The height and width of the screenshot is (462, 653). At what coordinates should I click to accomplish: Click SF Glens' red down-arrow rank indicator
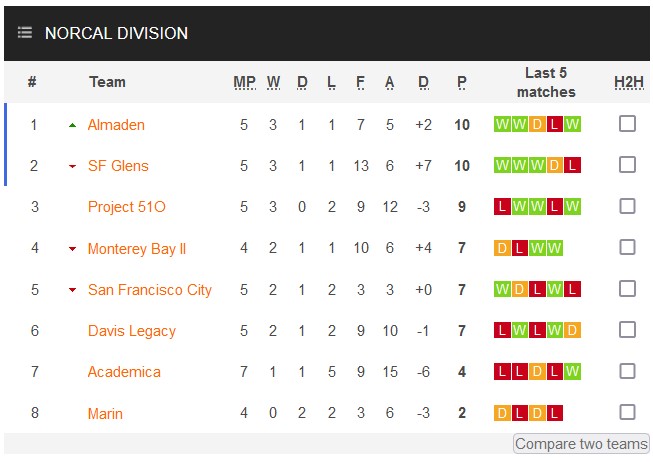[72, 166]
